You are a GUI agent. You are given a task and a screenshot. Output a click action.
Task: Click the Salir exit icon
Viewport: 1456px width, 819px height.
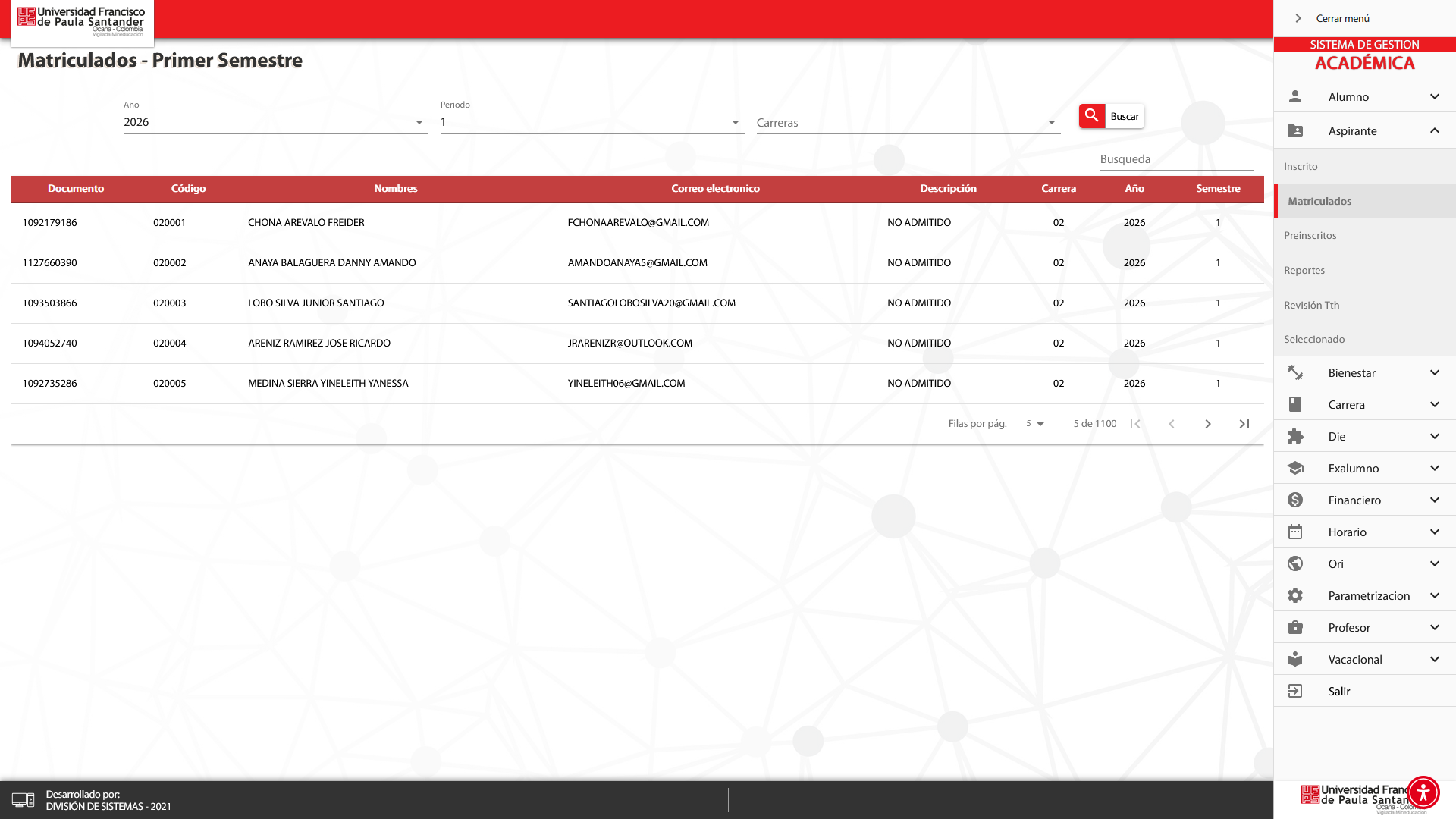1295,691
